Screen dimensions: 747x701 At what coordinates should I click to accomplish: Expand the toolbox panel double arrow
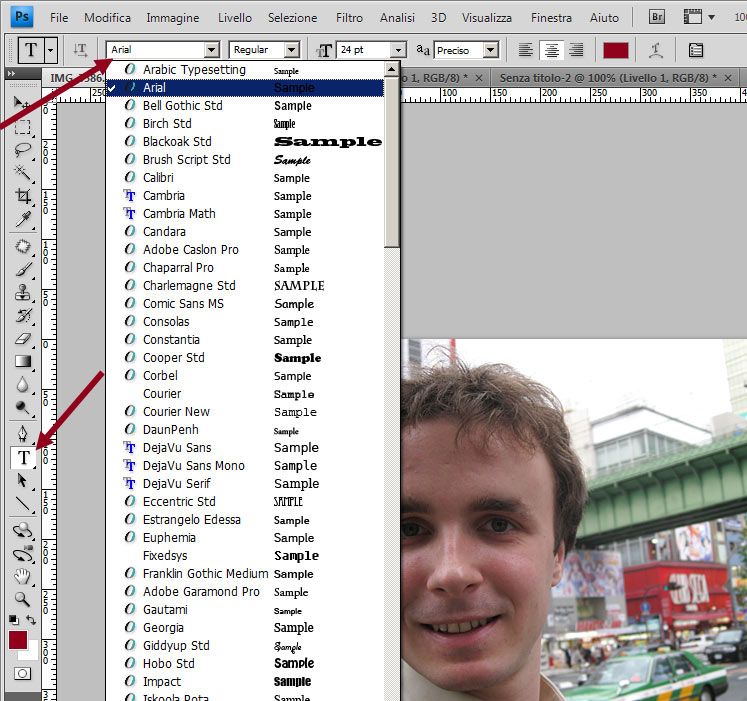point(11,73)
